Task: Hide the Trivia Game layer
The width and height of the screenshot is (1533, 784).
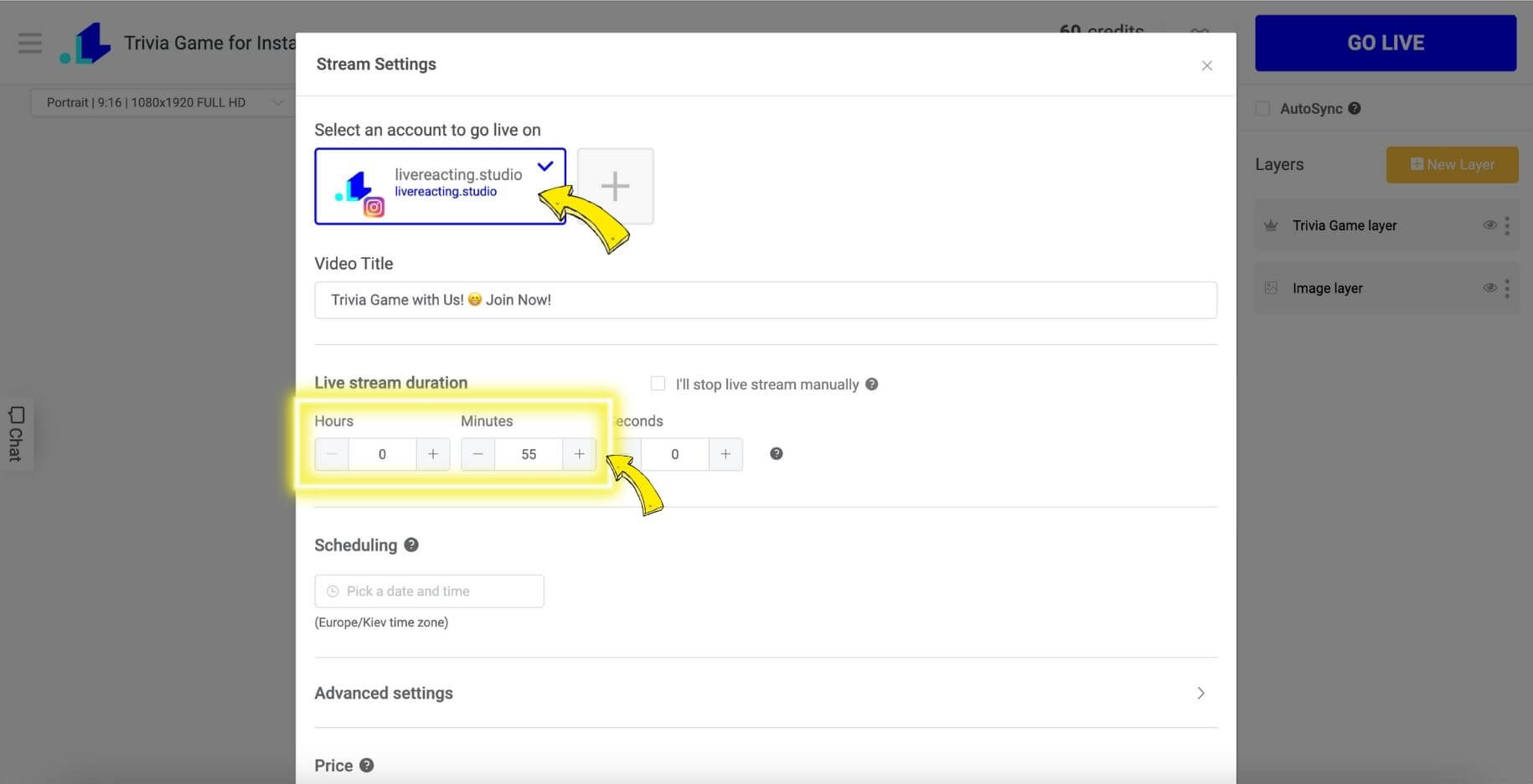Action: 1489,224
